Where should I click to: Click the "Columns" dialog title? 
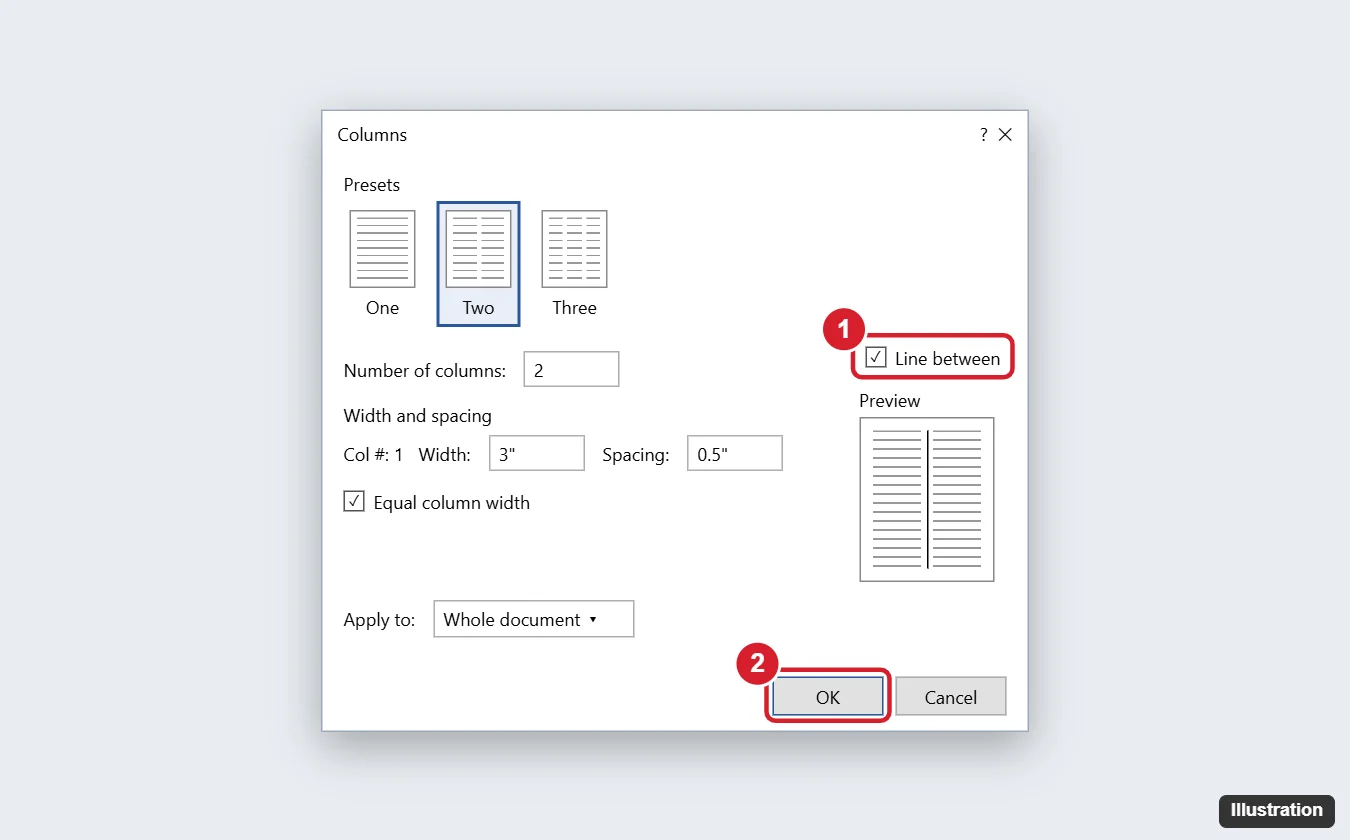click(372, 135)
